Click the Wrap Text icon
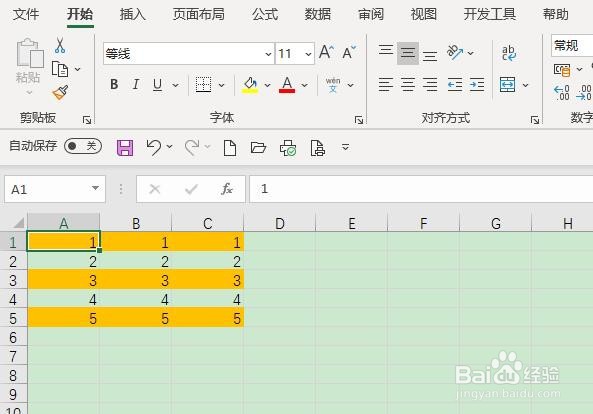593x414 pixels. click(509, 53)
